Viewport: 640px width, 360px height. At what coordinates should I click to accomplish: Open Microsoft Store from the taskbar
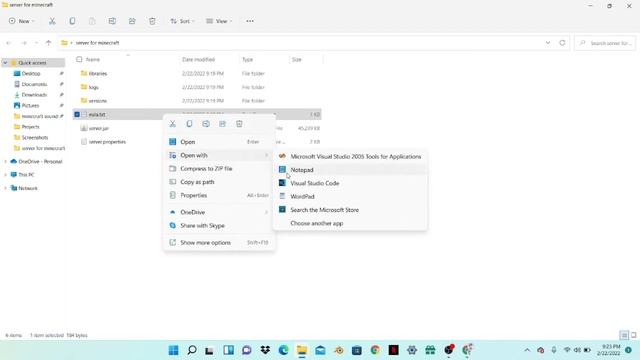(x=357, y=350)
